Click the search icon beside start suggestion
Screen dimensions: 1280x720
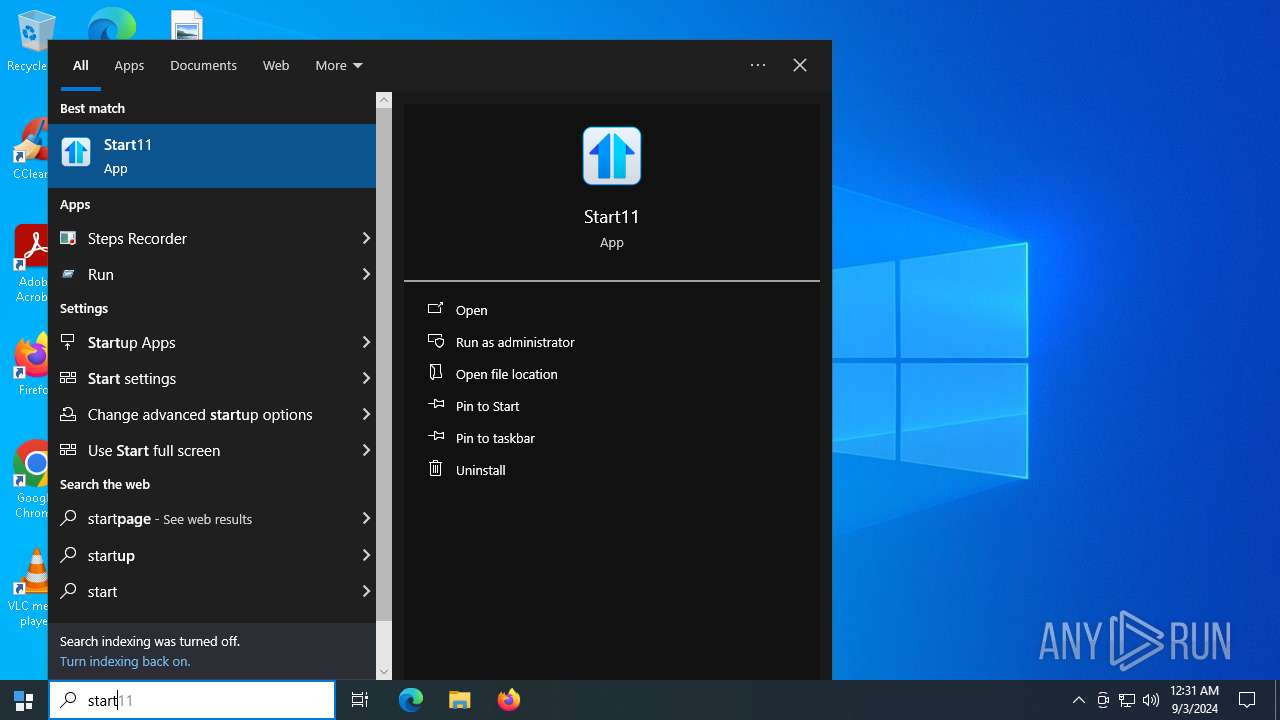pos(68,591)
